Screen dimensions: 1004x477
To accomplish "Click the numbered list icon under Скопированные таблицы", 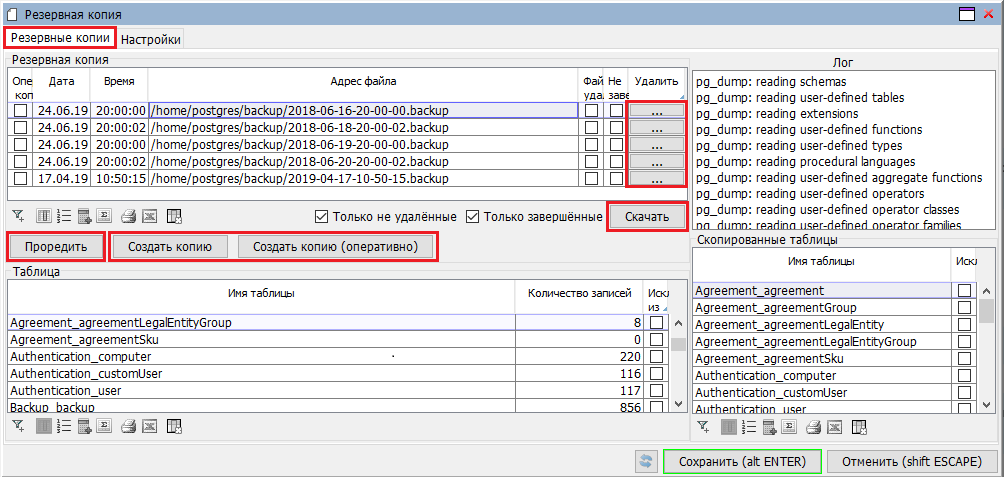I will (x=748, y=428).
